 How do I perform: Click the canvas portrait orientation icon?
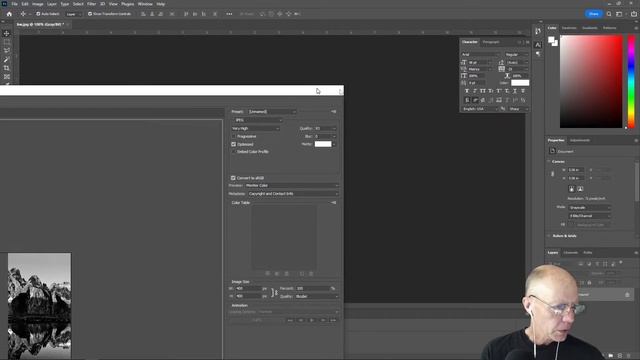pos(571,189)
